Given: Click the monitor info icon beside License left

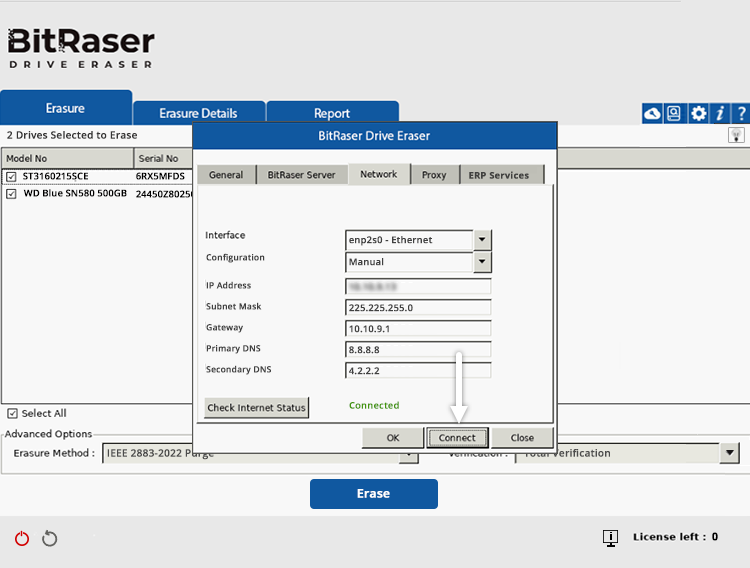Looking at the screenshot, I should pyautogui.click(x=610, y=538).
